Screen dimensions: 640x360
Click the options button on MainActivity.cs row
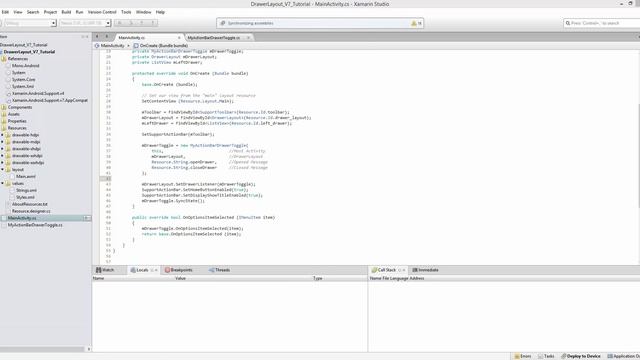coord(87,218)
